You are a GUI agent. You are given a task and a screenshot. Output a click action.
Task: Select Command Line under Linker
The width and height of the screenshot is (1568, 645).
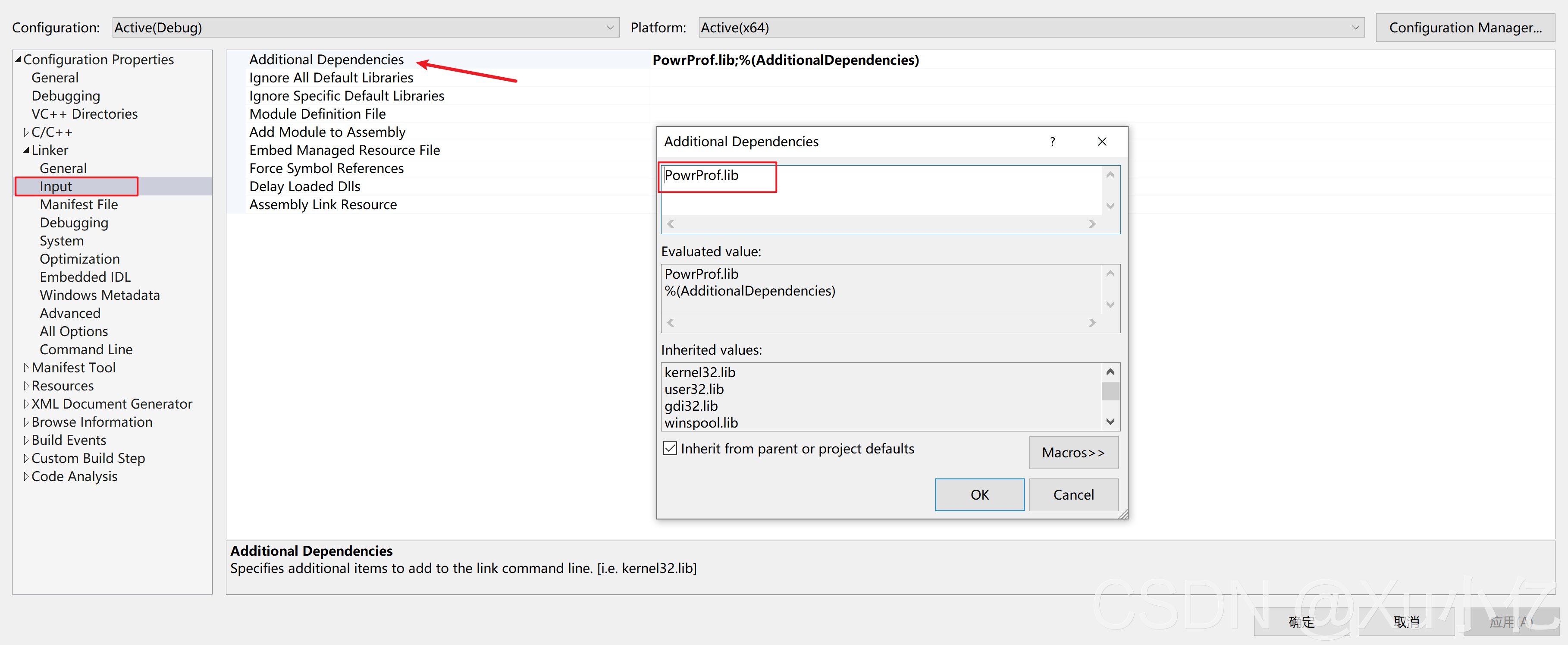pos(86,349)
